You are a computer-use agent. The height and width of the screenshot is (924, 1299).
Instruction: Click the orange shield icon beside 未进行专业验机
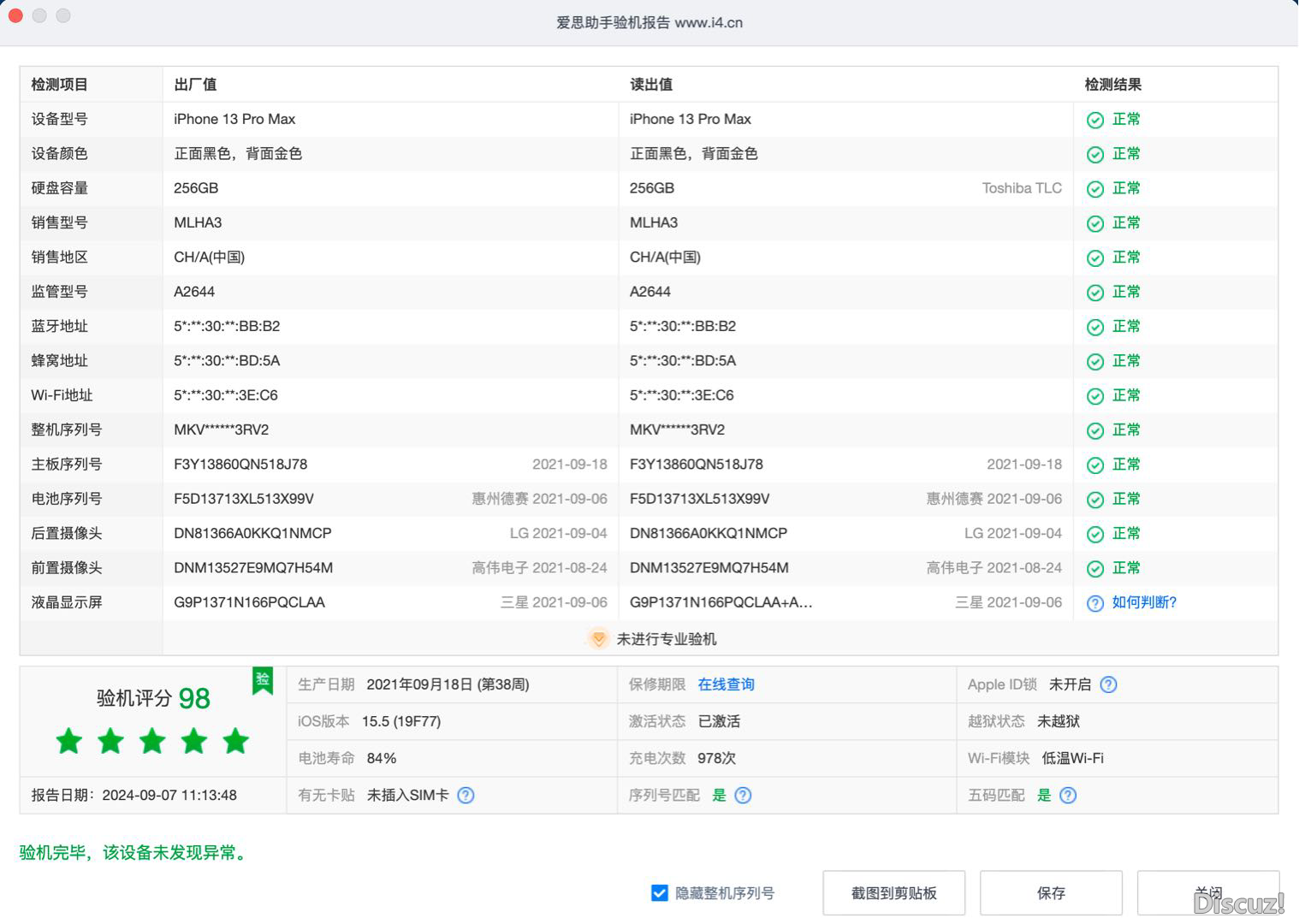599,639
